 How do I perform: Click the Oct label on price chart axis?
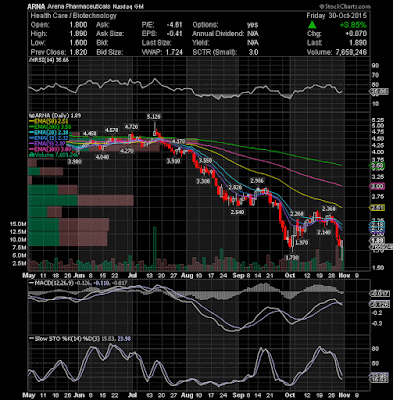(x=290, y=276)
